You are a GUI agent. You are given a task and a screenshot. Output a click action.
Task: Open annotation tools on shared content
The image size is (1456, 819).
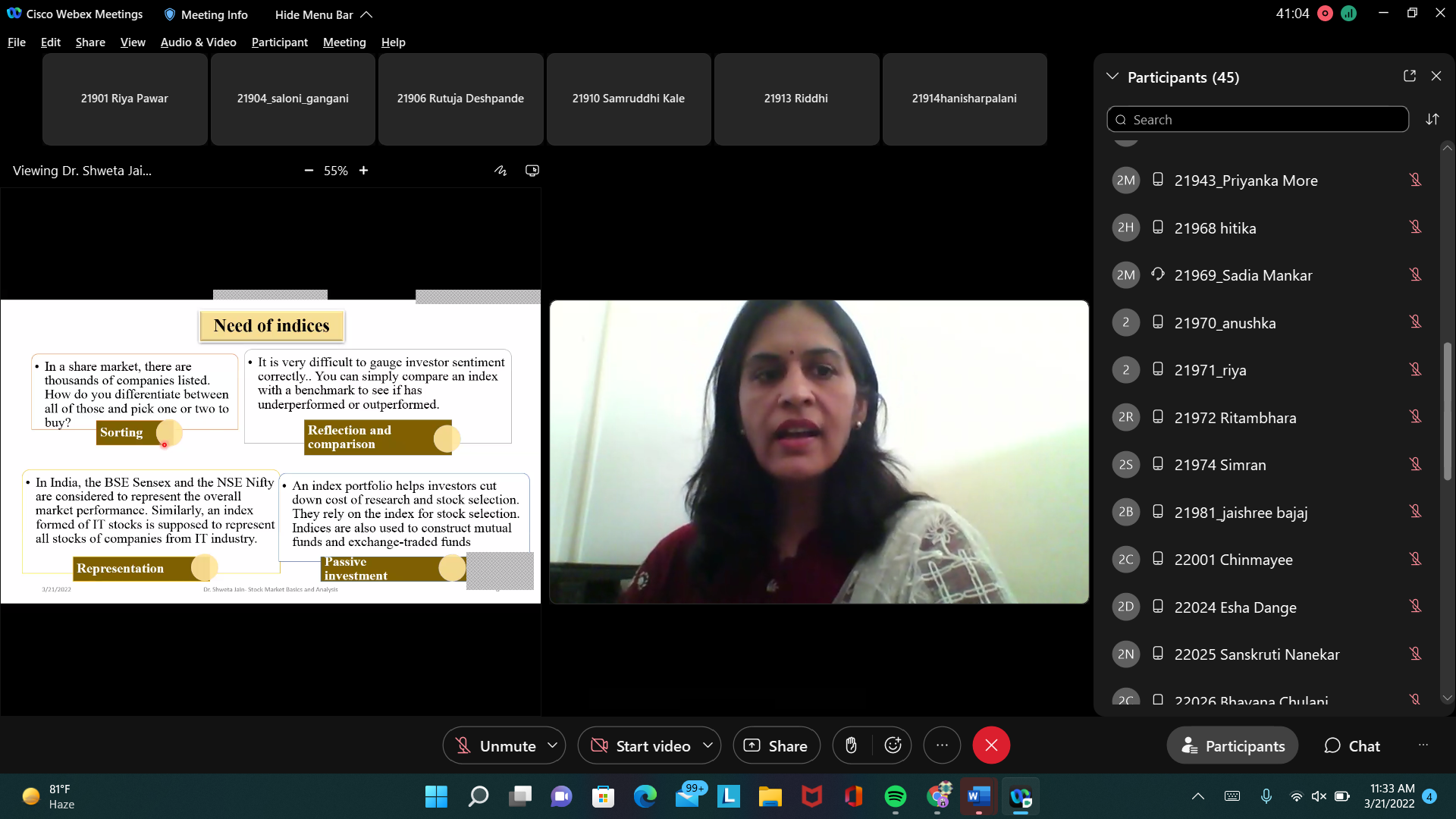500,171
